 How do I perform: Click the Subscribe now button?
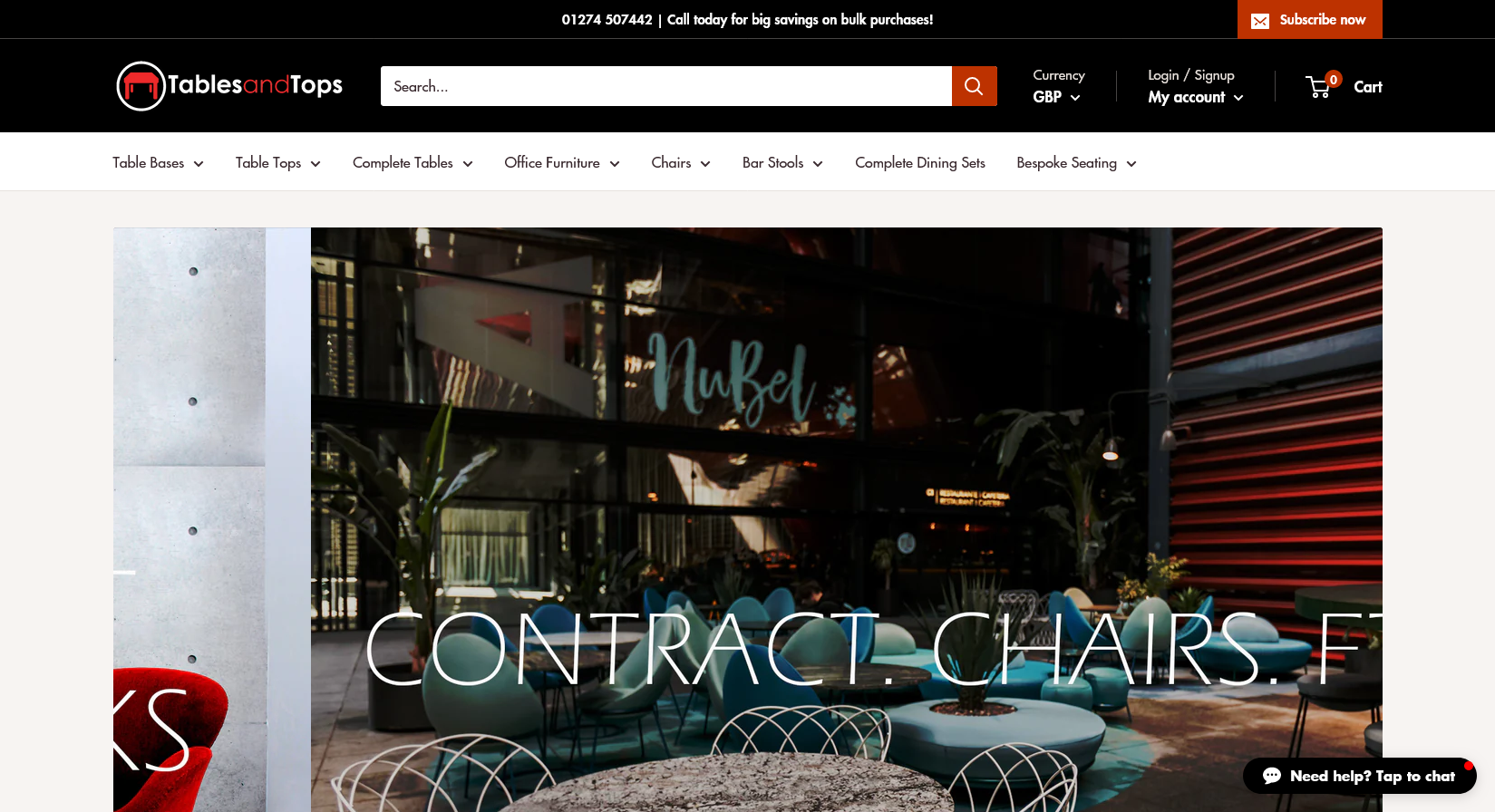pos(1310,19)
